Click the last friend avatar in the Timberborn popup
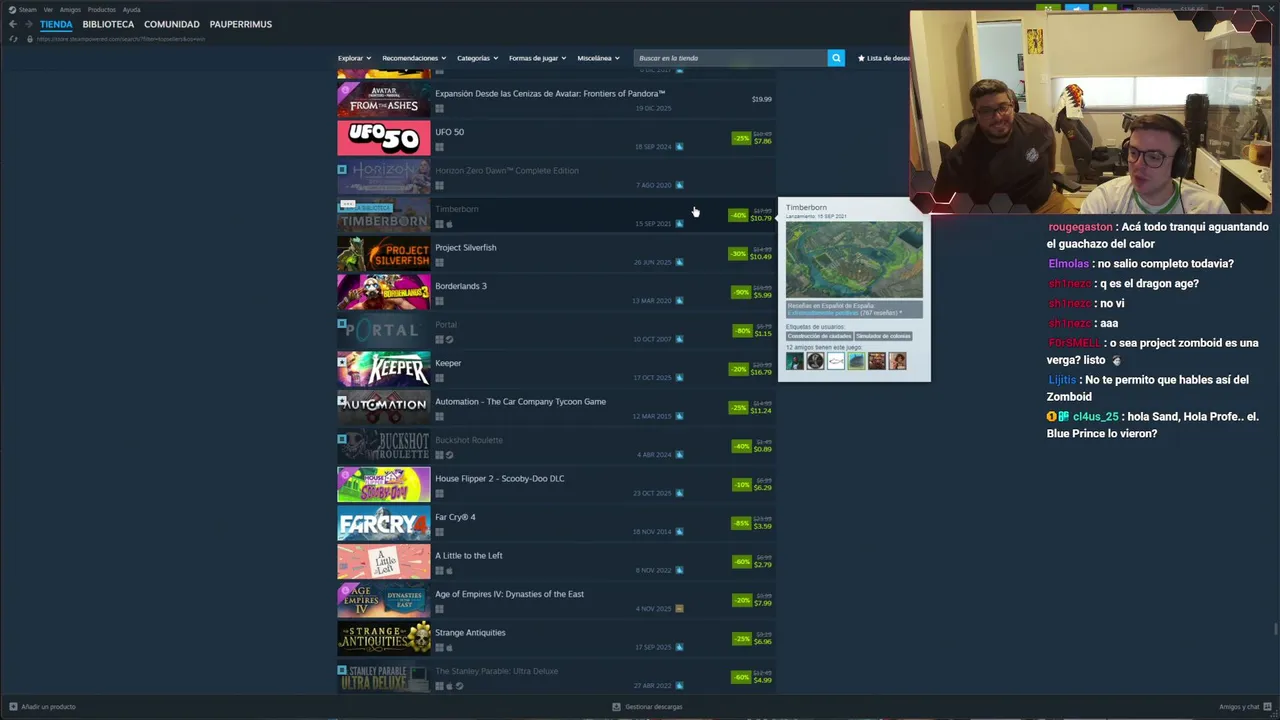This screenshot has width=1280, height=720. [897, 361]
